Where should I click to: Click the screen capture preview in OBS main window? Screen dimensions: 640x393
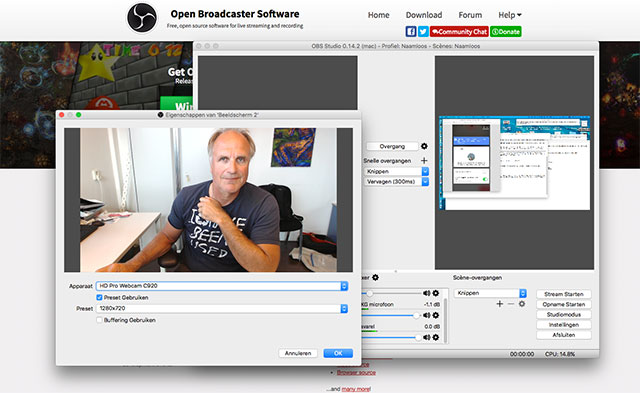click(x=514, y=163)
